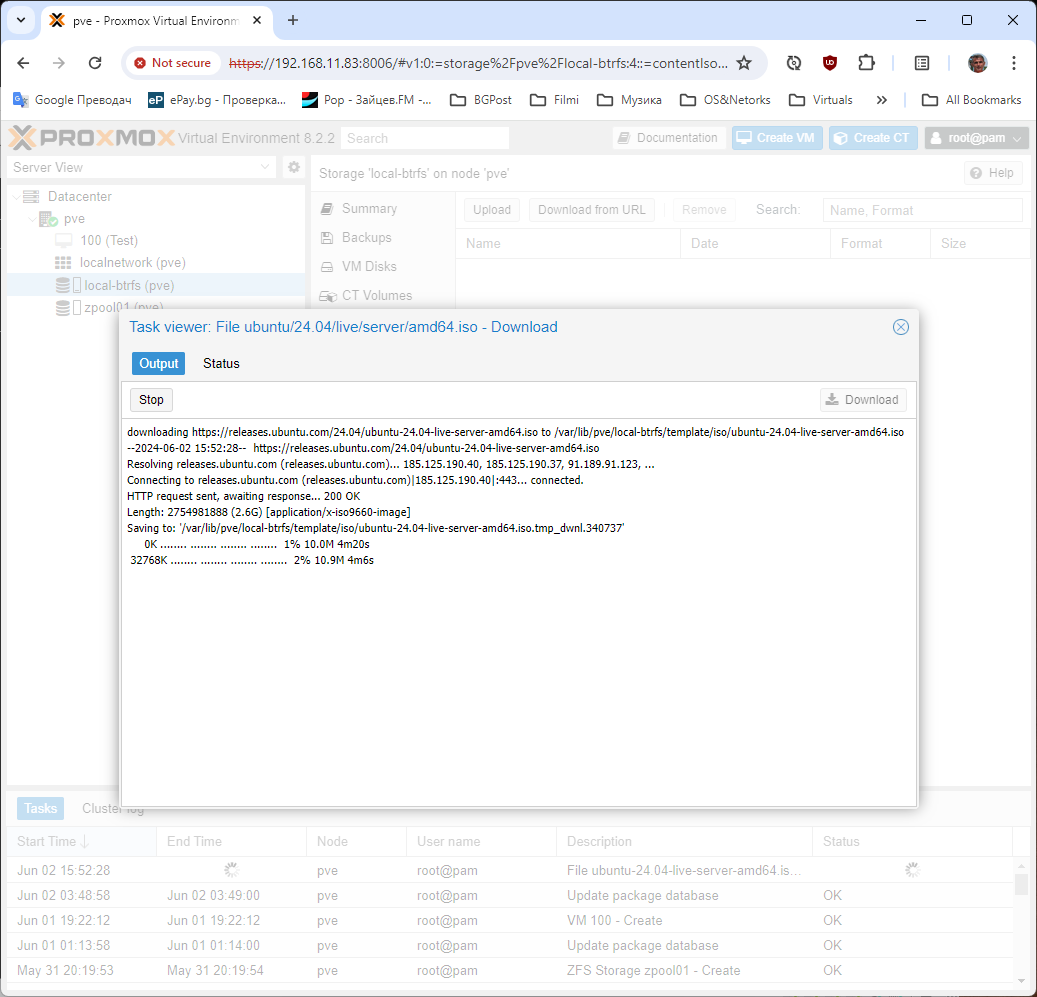
Task: Sort by Size column header
Action: point(979,243)
